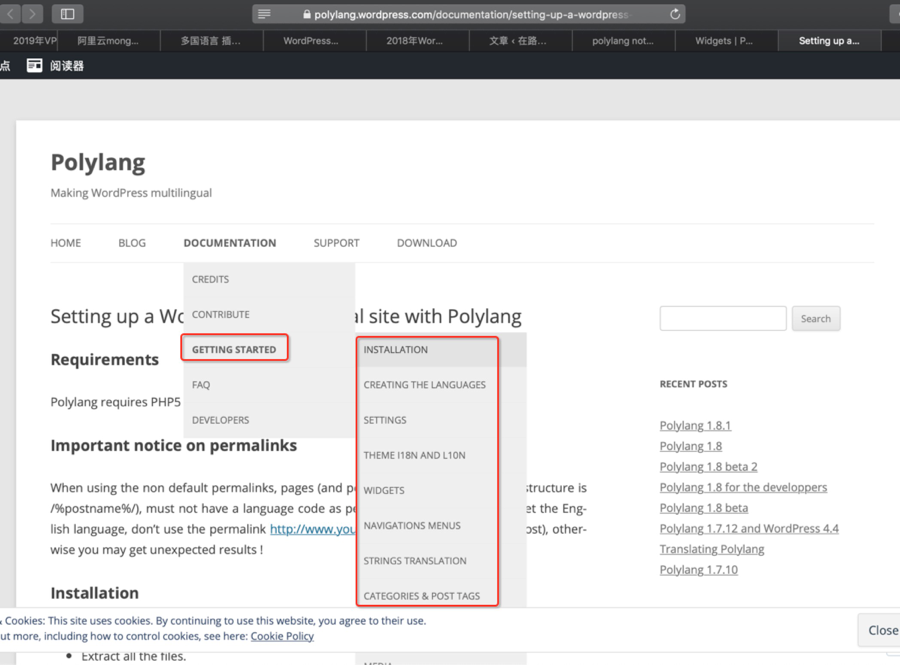Select CREDITS in the Documentation submenu
Viewport: 900px width, 665px height.
pyautogui.click(x=269, y=279)
